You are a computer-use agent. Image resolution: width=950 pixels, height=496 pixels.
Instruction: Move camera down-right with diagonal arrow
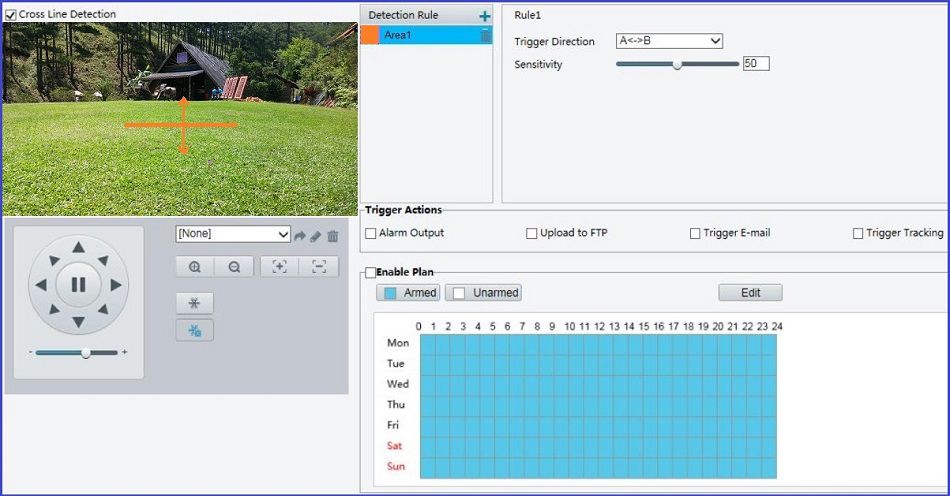tap(103, 309)
